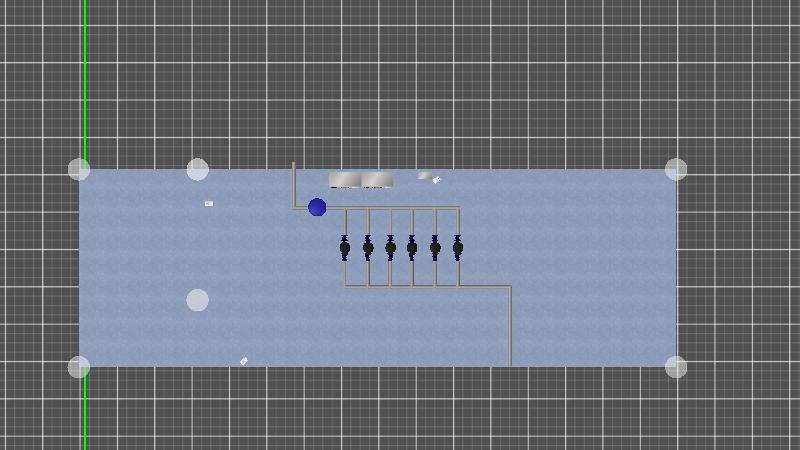The height and width of the screenshot is (450, 800).
Task: Select the bottom-right corner handle of floor
Action: click(x=676, y=367)
